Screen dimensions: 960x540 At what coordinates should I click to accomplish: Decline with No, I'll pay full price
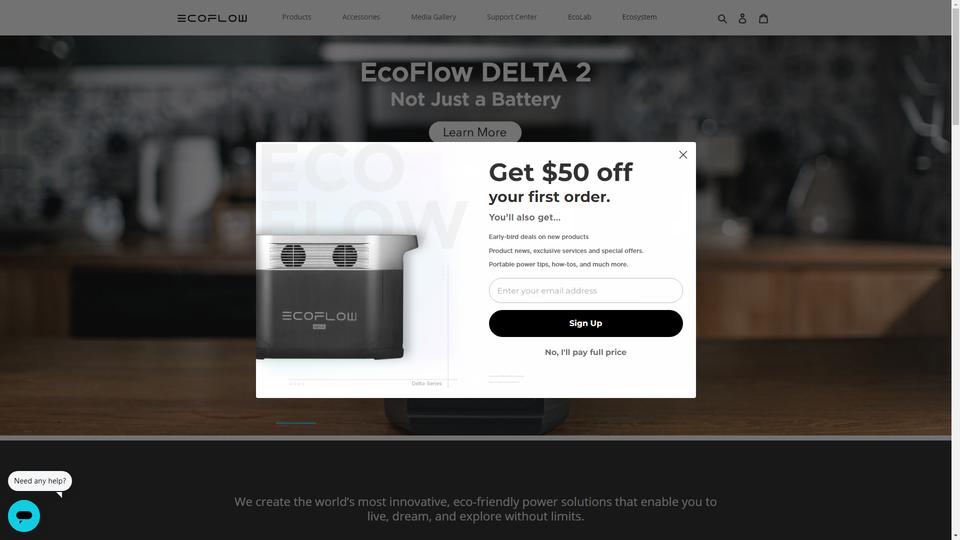[x=585, y=352]
